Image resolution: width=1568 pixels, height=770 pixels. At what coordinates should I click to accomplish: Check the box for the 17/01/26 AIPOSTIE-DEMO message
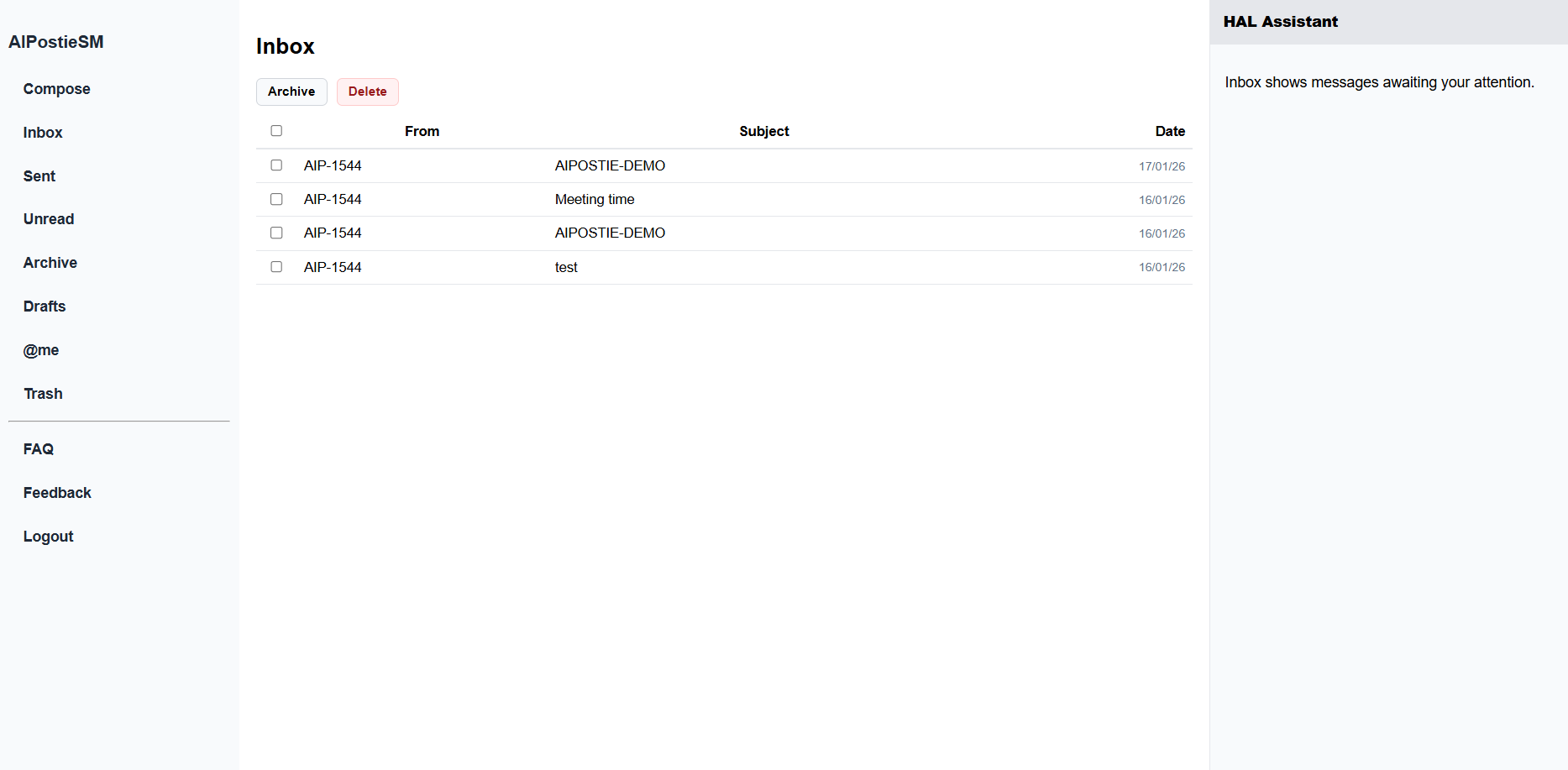coord(276,165)
